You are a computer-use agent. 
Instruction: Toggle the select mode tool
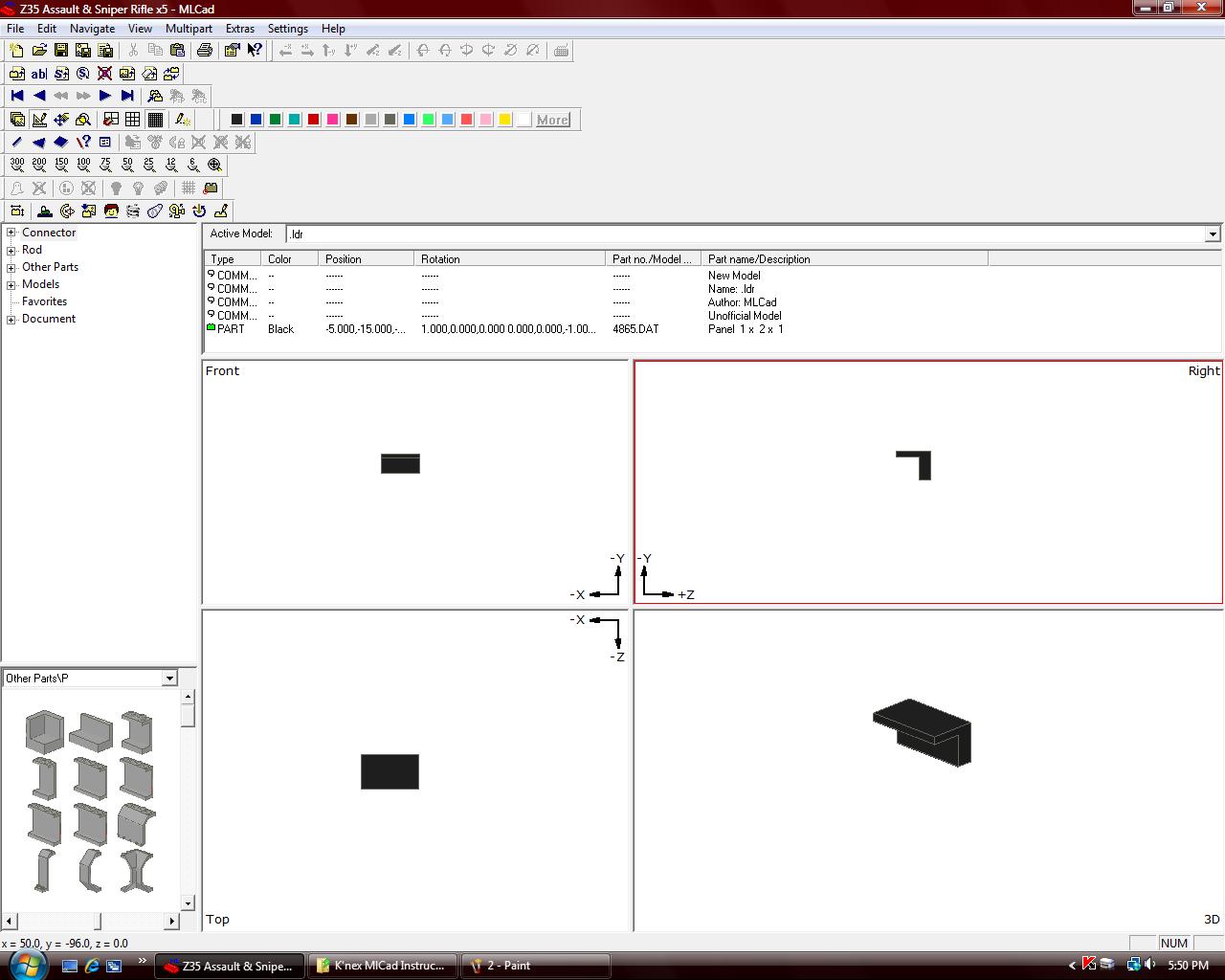pyautogui.click(x=17, y=120)
